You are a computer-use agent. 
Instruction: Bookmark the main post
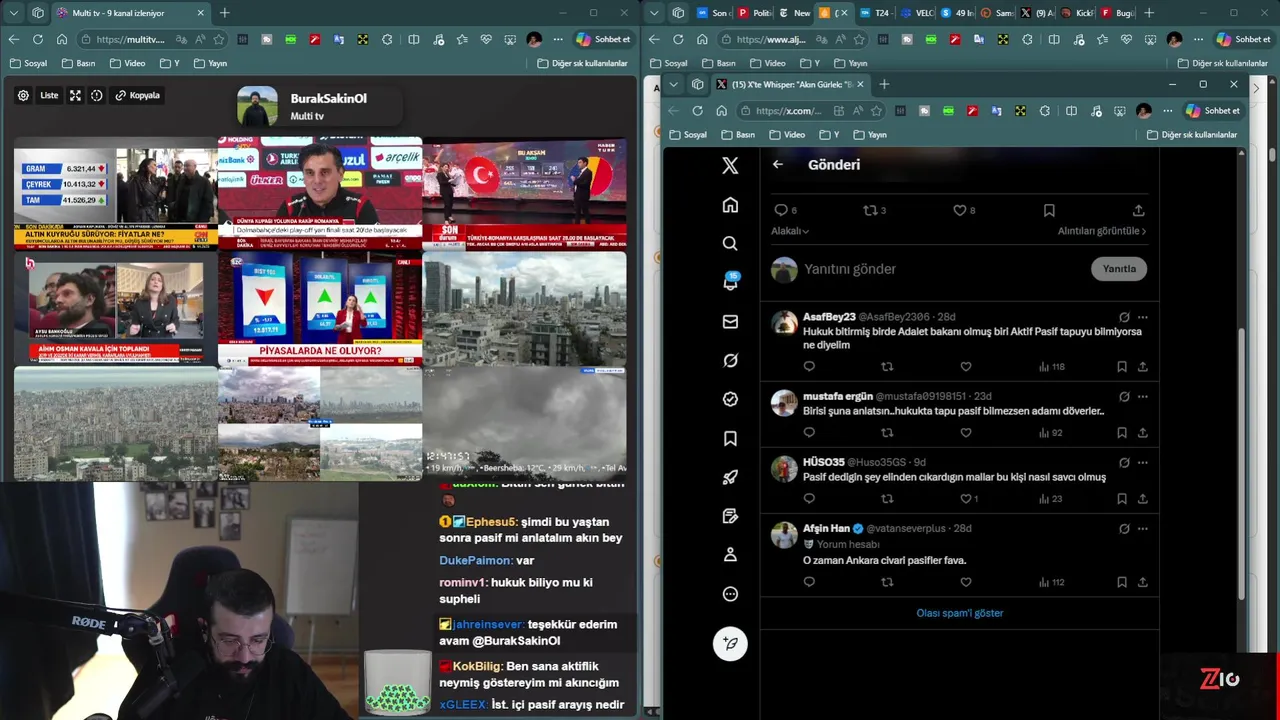coord(1049,210)
